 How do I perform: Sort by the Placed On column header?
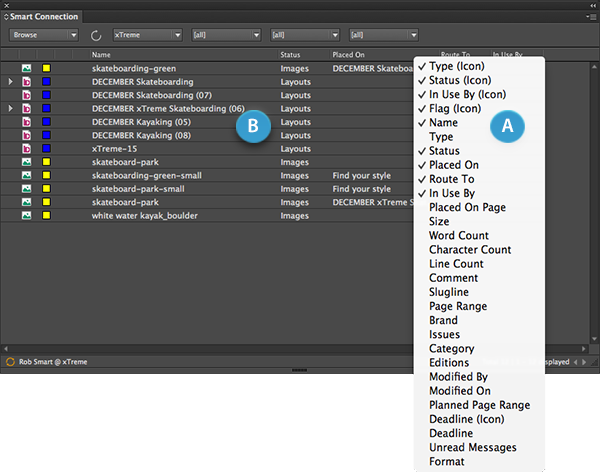[384, 55]
